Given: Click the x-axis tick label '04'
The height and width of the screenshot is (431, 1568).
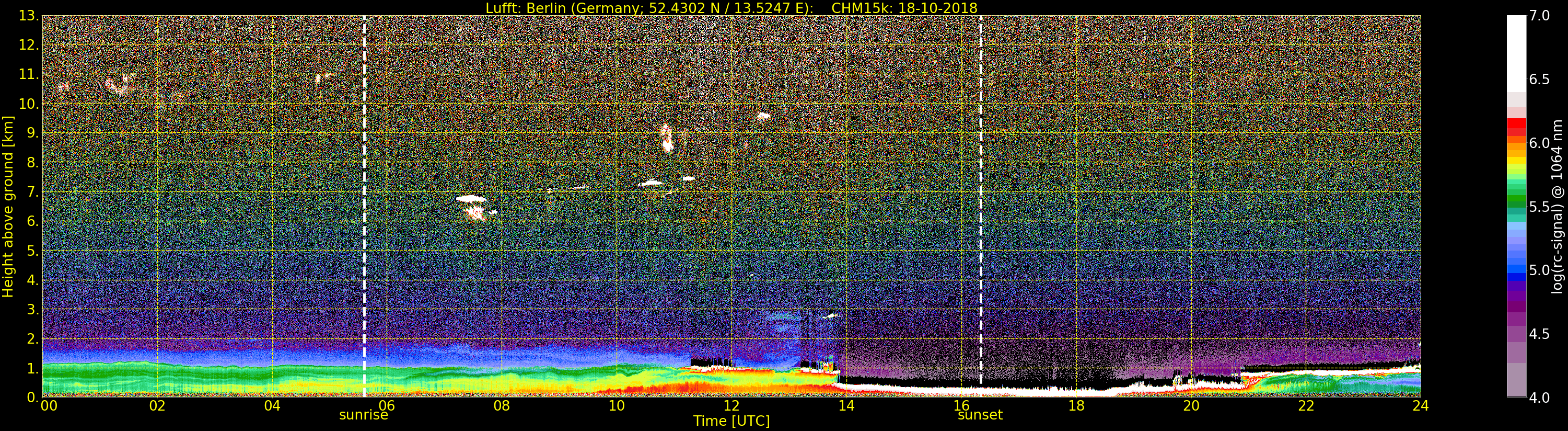Looking at the screenshot, I should (272, 406).
